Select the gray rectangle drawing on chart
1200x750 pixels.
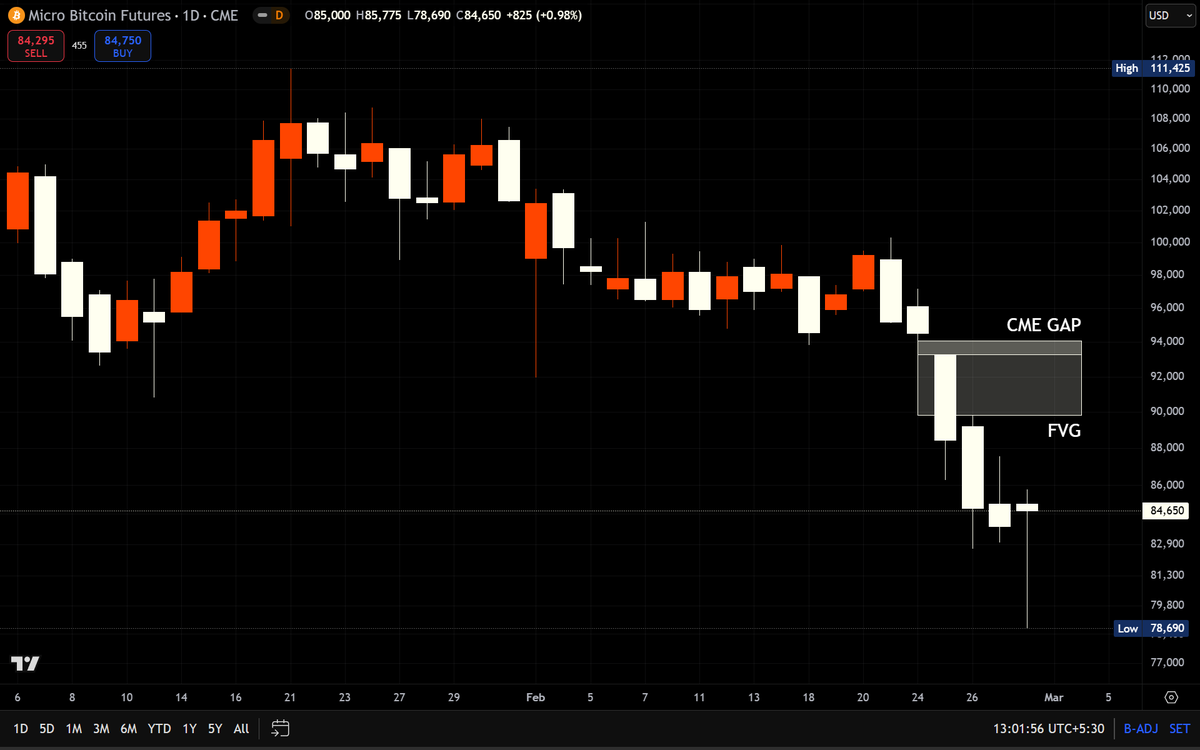point(1000,378)
